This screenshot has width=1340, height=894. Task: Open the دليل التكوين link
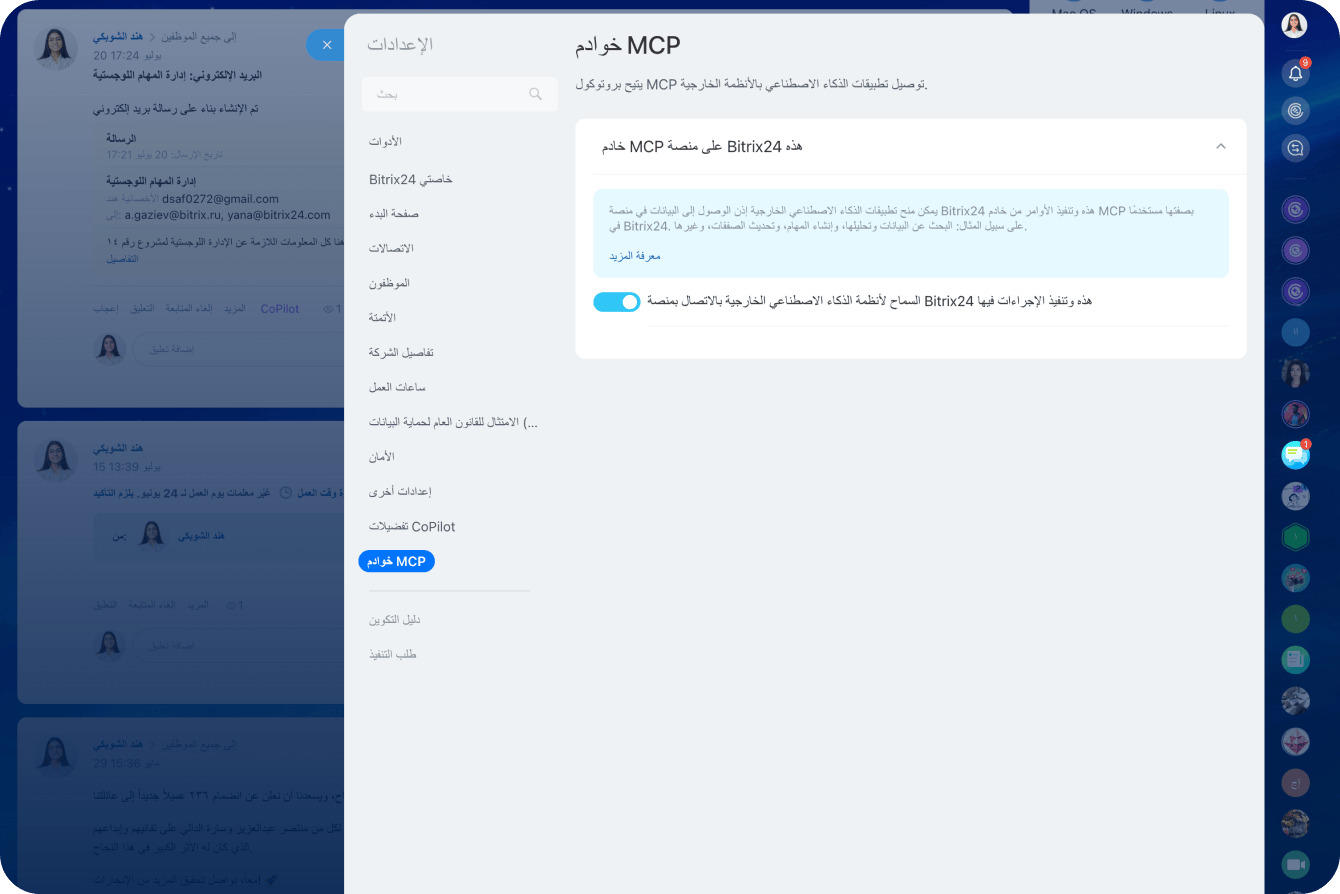point(394,620)
